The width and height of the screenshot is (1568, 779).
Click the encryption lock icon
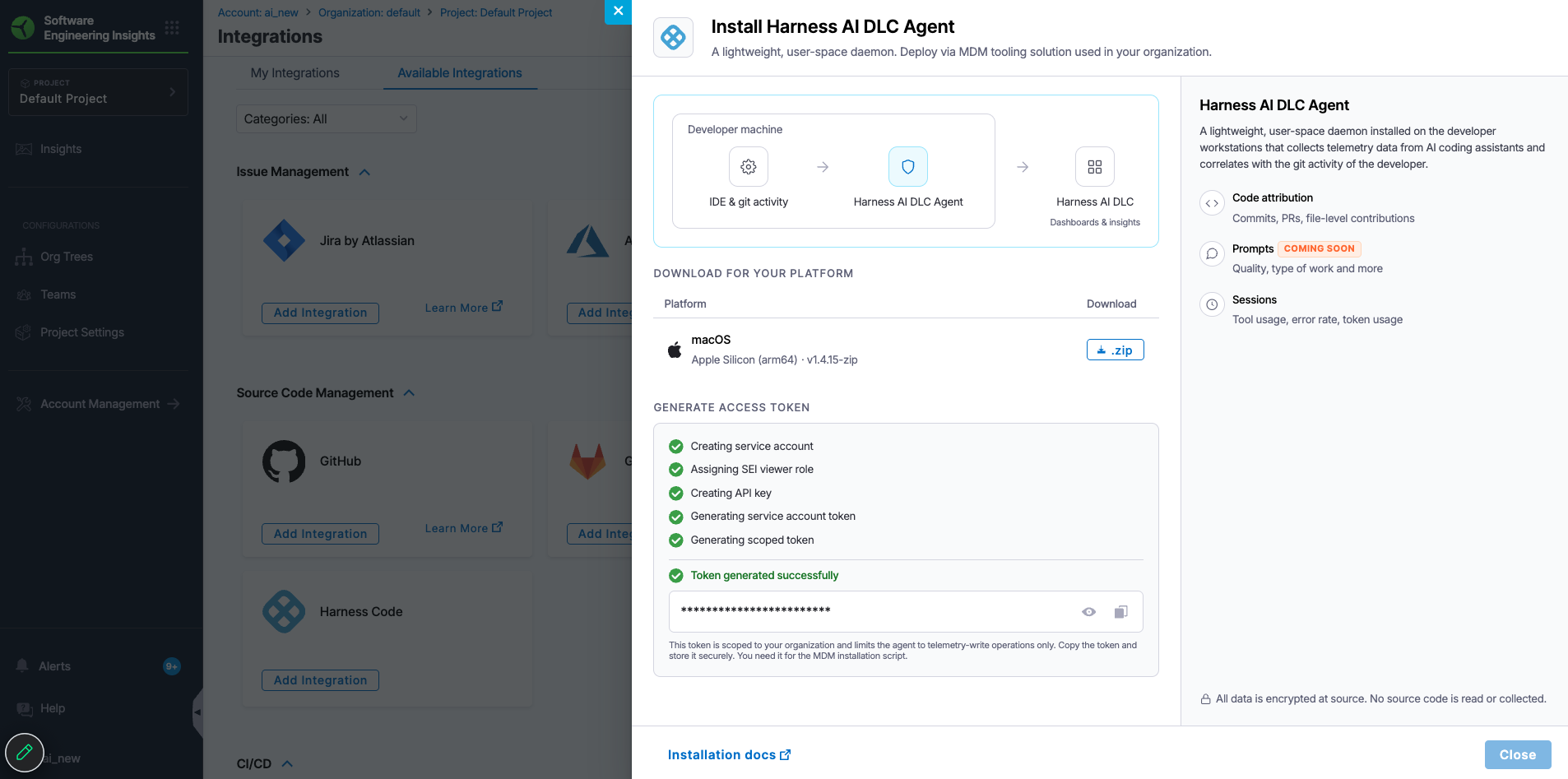[1205, 699]
